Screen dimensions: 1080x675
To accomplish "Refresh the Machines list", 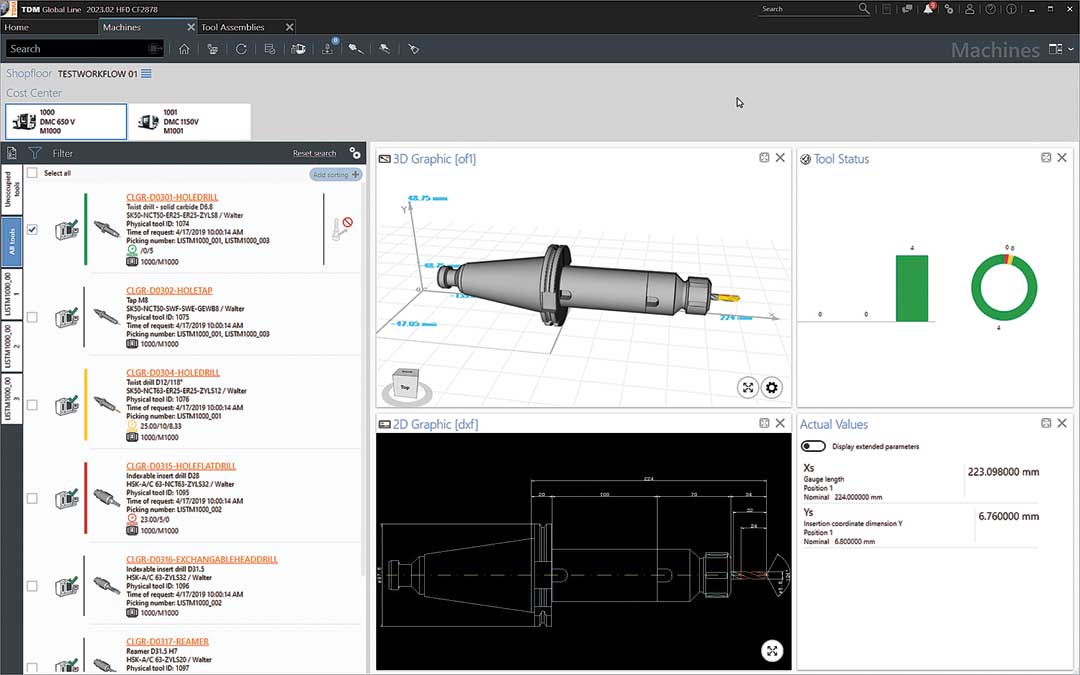I will pyautogui.click(x=241, y=49).
